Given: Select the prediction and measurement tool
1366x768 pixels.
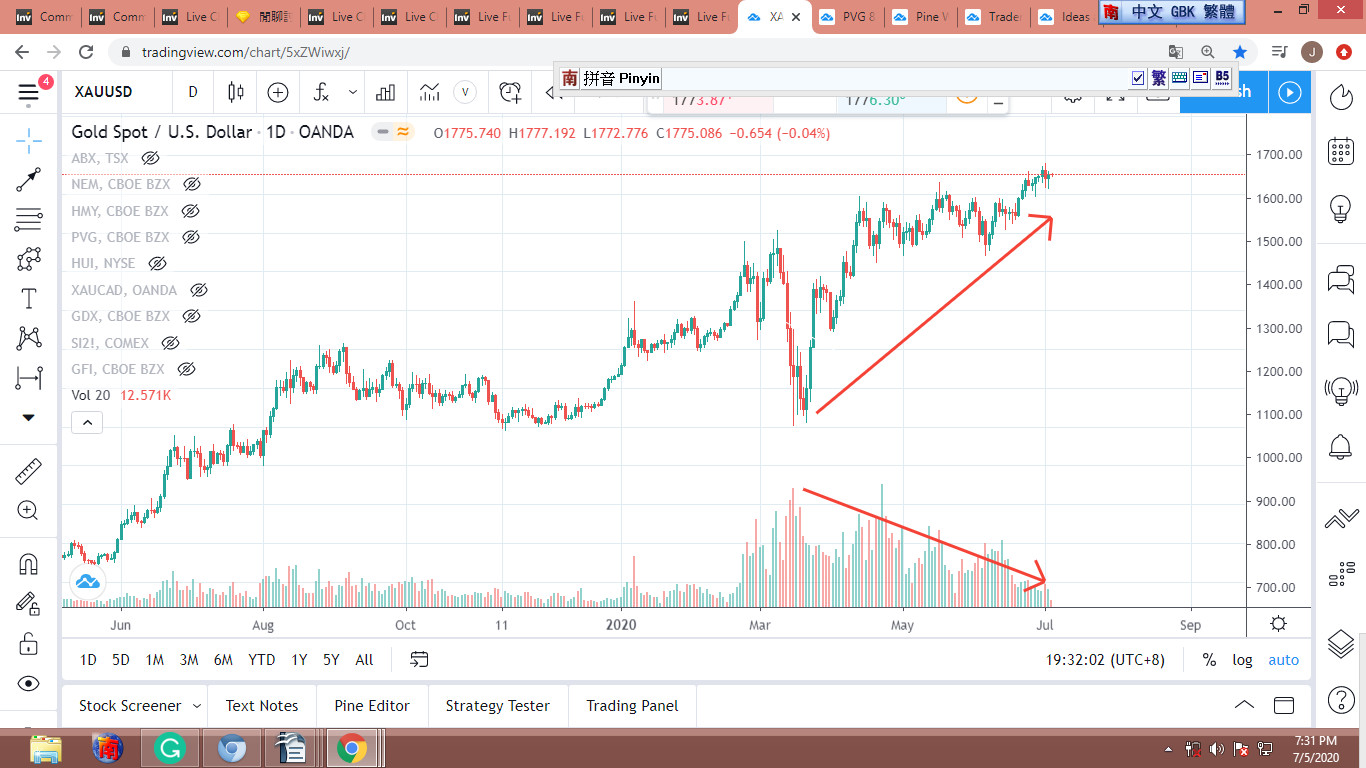Looking at the screenshot, I should tap(28, 378).
